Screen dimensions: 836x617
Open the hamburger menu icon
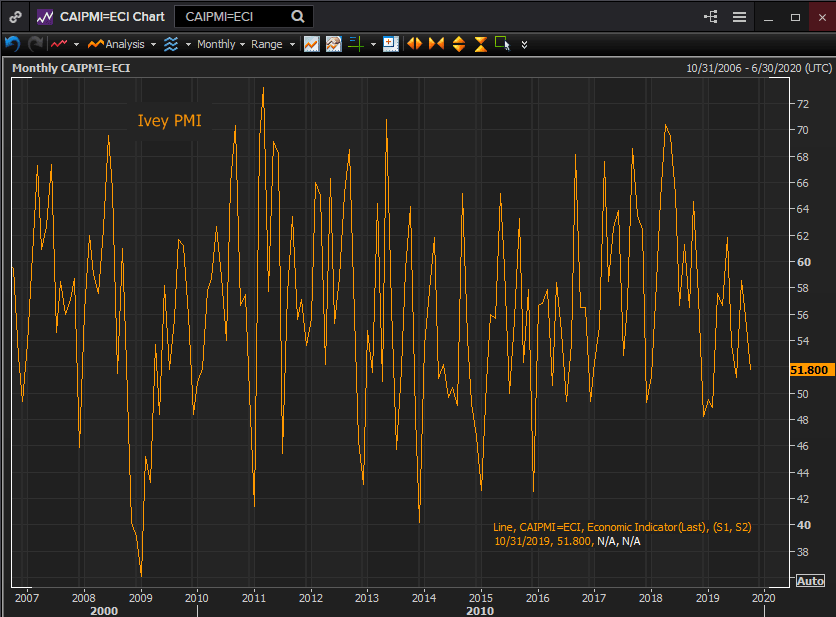739,17
